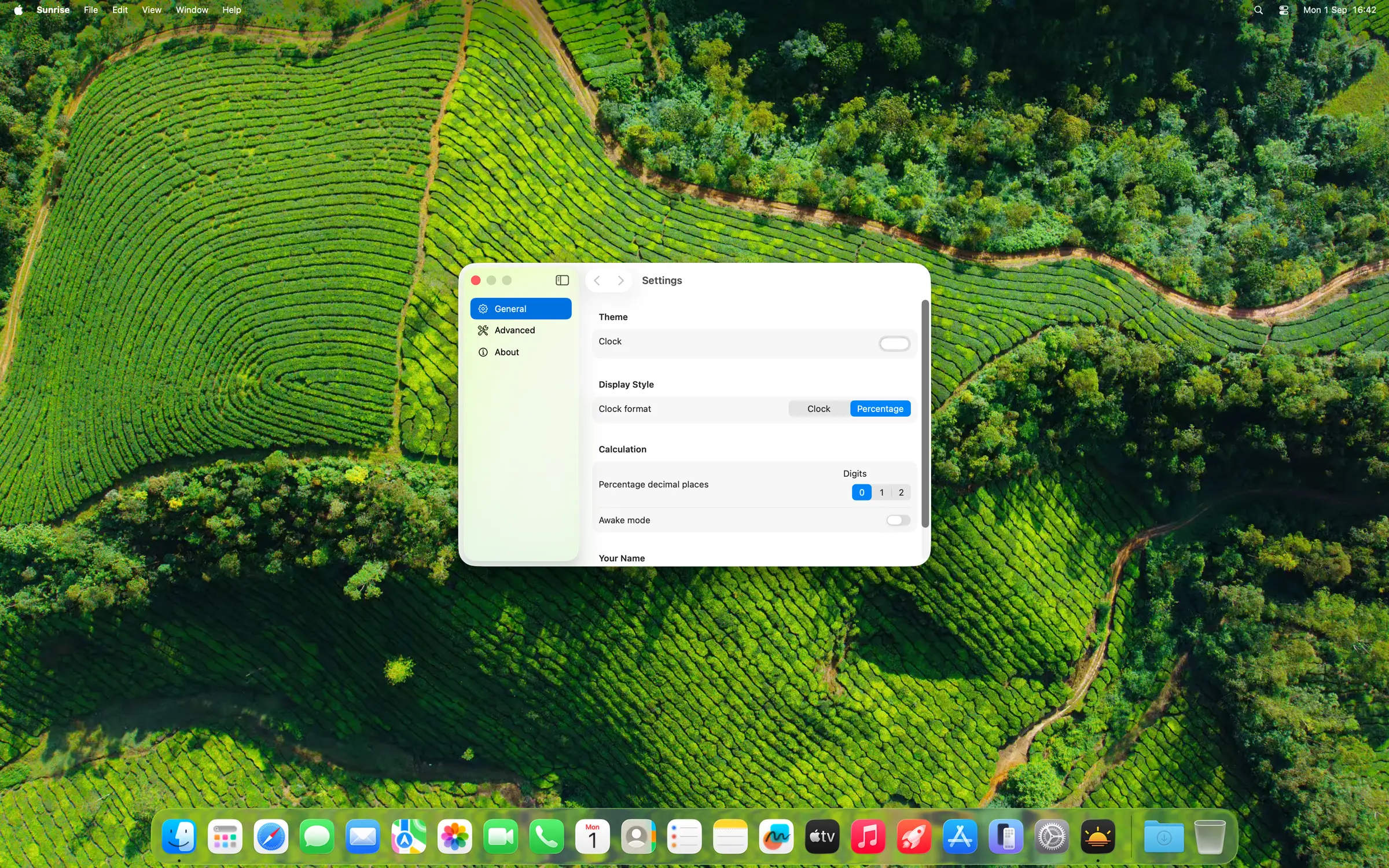Open the File menu

point(91,10)
